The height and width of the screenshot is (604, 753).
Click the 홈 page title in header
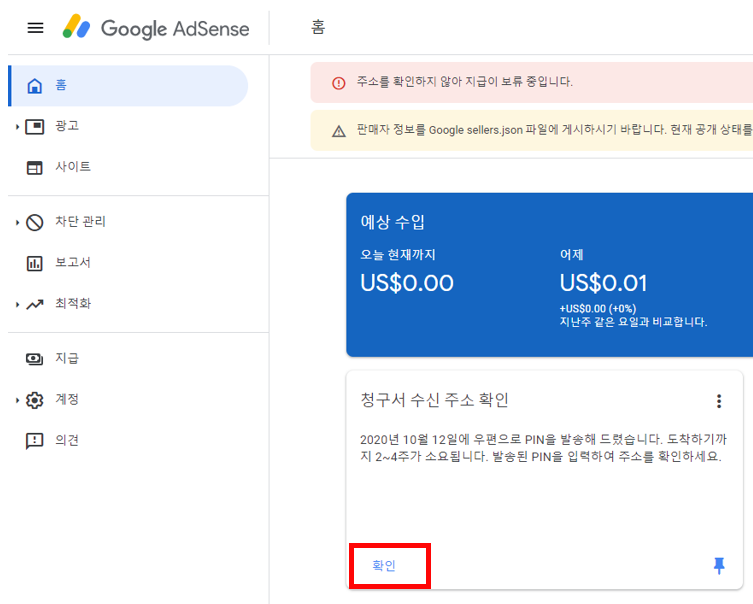click(x=318, y=27)
